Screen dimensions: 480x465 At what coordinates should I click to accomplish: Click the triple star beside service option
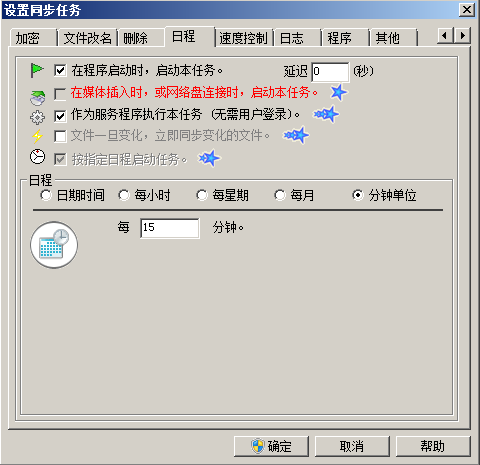click(326, 114)
